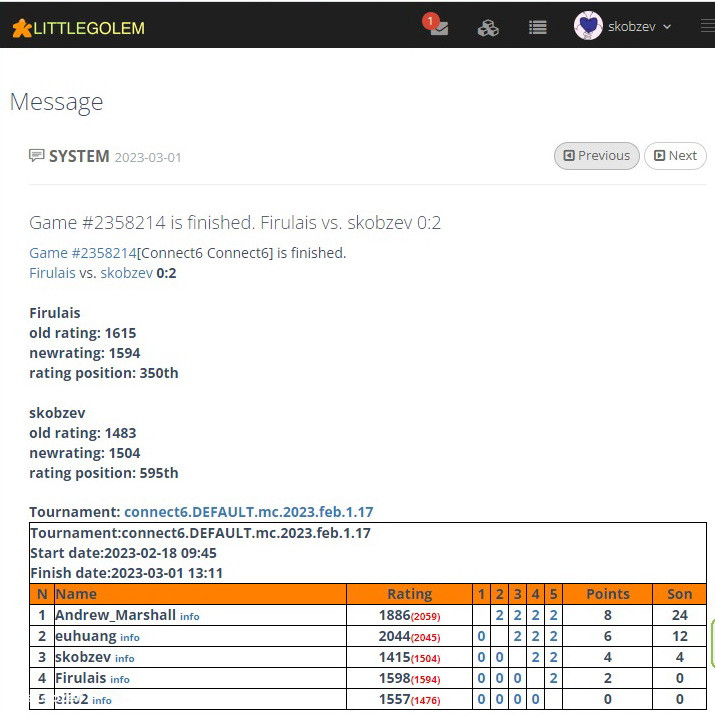Open the connect6.DEFAULT.mc.2023.feb.1.17 tournament link
715x718 pixels.
coord(248,512)
